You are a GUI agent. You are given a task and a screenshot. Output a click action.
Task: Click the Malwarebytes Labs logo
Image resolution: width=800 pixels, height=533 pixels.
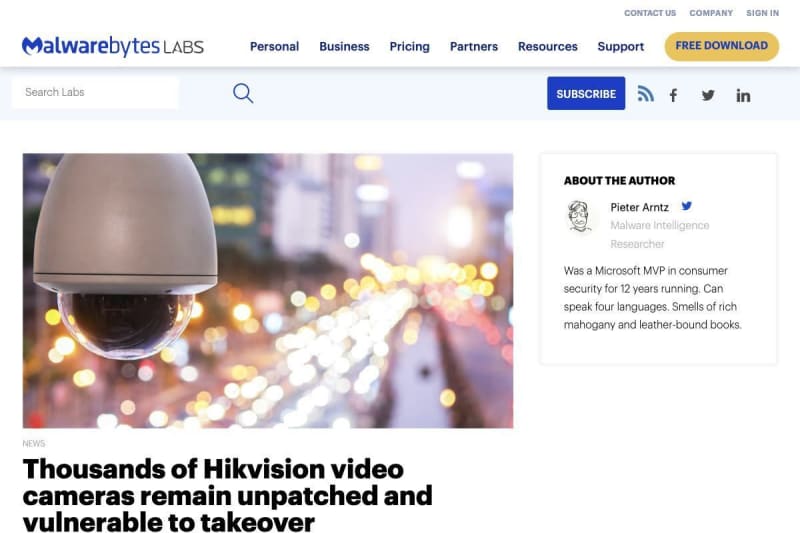point(113,46)
